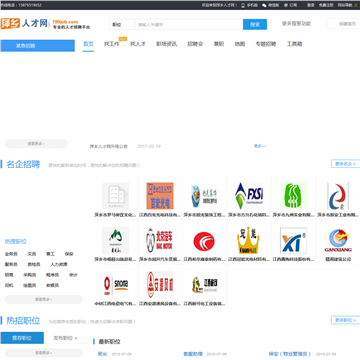Open 更多搜索功能 advanced search link
360x360 pixels.
tap(296, 24)
